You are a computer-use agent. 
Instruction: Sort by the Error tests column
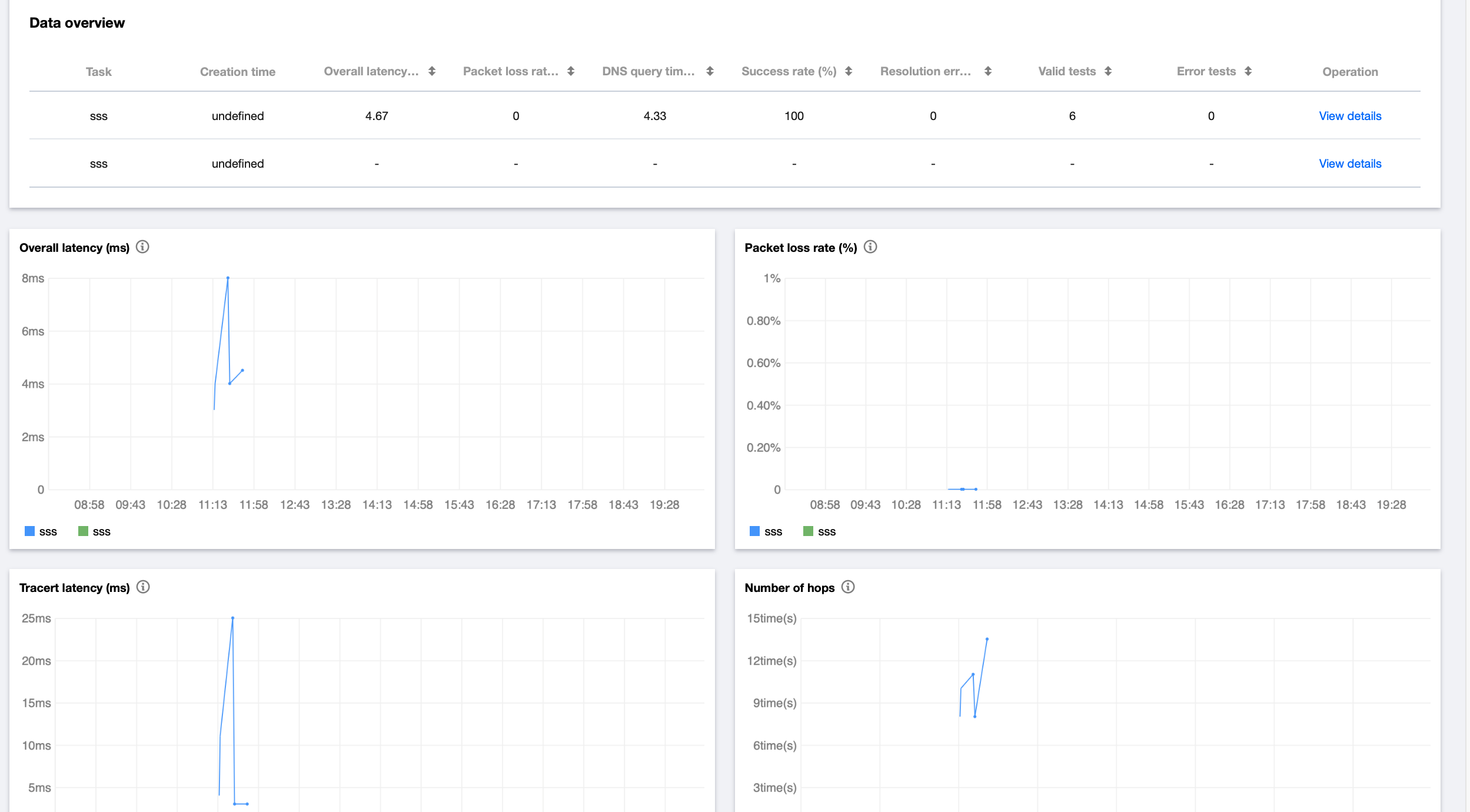(1248, 71)
